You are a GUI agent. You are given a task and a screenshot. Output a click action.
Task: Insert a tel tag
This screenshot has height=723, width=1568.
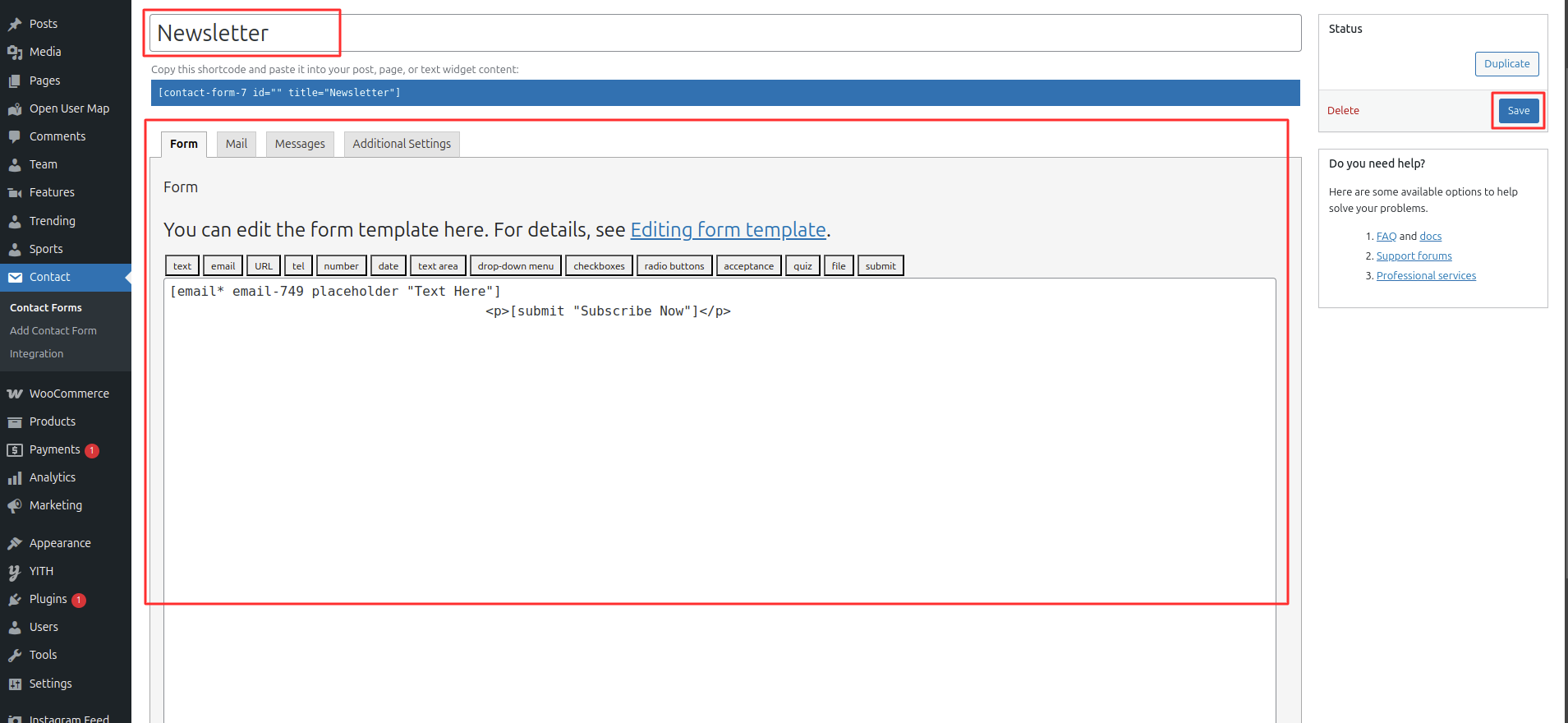pyautogui.click(x=298, y=265)
